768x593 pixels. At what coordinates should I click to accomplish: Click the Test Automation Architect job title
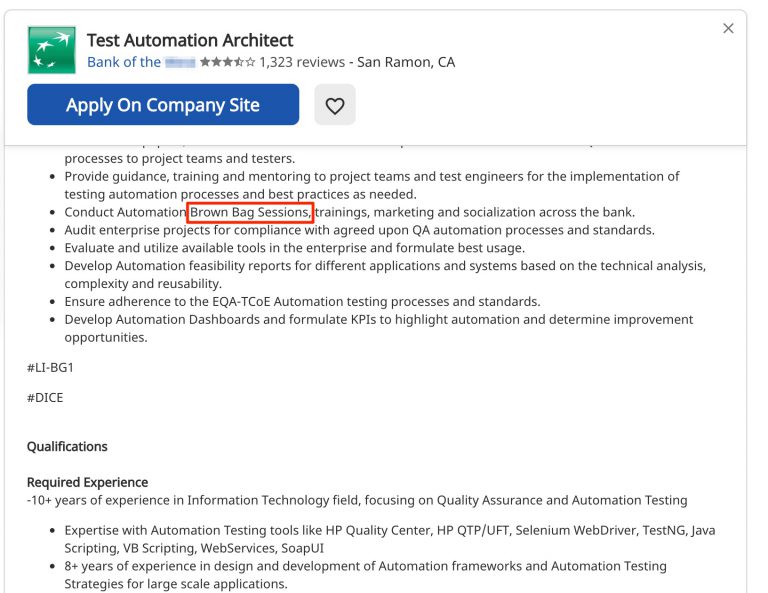190,40
